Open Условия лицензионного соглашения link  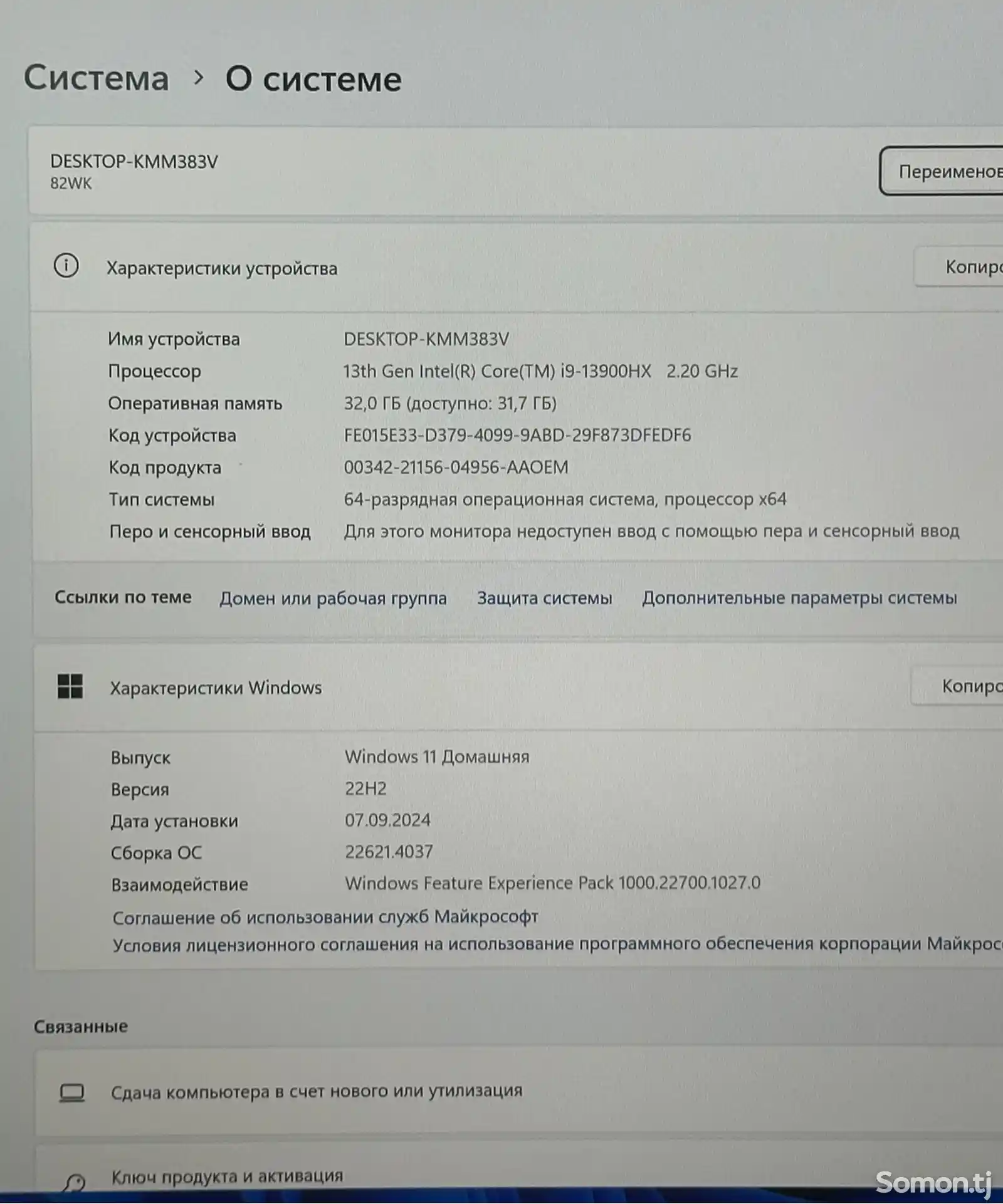coord(558,945)
